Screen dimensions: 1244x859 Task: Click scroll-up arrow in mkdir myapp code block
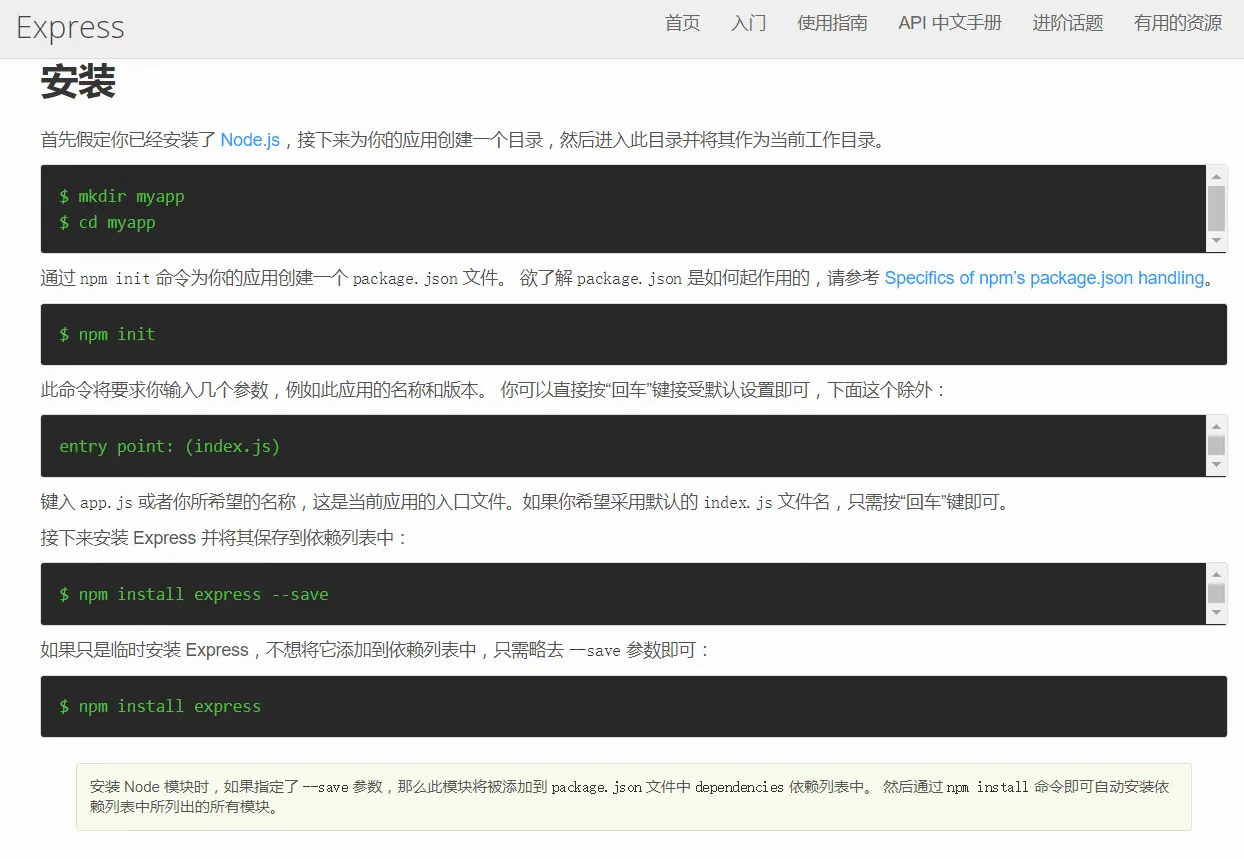pyautogui.click(x=1217, y=175)
